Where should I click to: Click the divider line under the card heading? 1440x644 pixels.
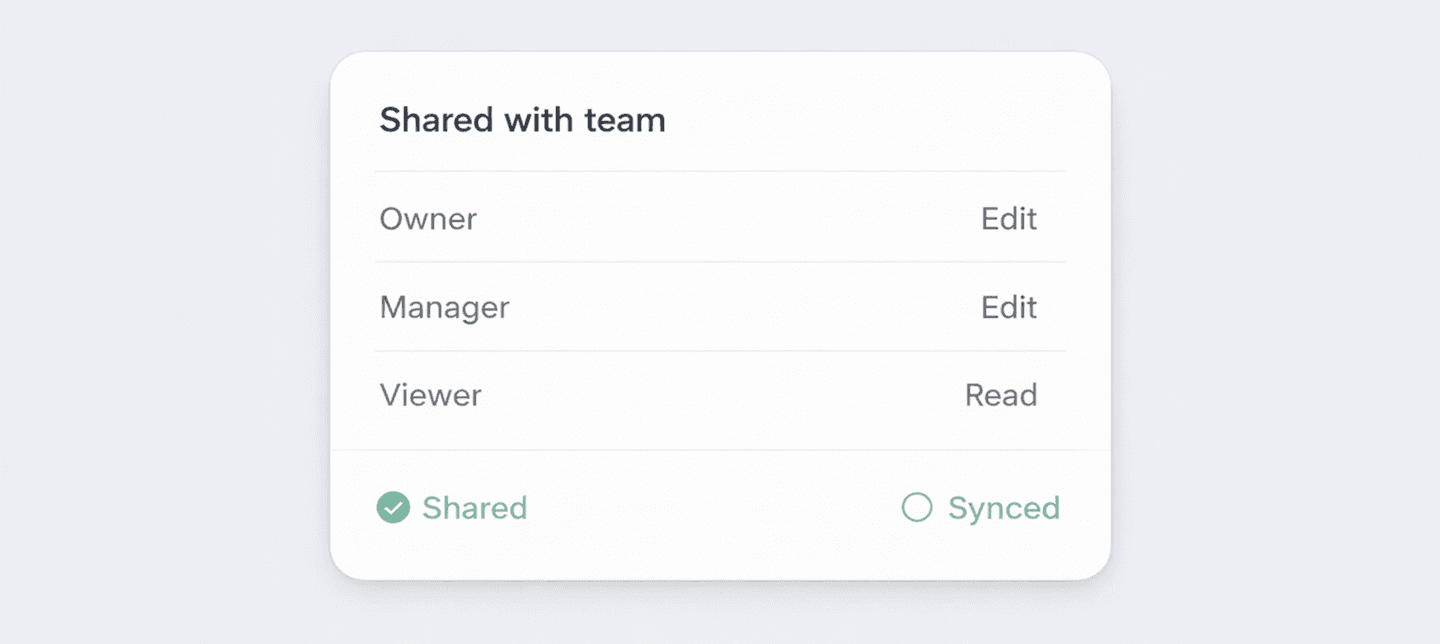click(x=720, y=171)
